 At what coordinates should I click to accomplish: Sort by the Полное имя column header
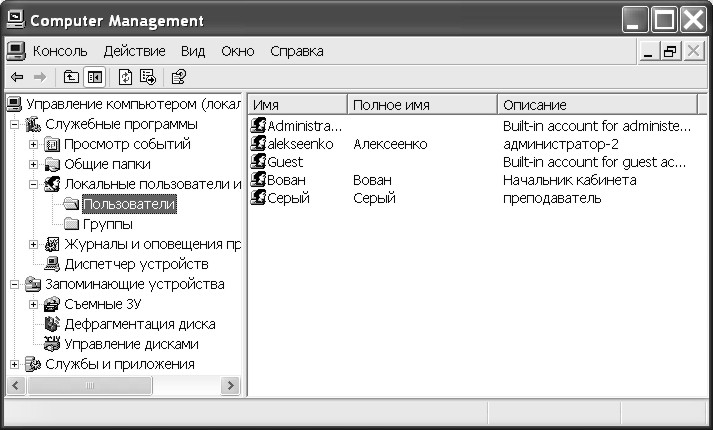(x=422, y=105)
